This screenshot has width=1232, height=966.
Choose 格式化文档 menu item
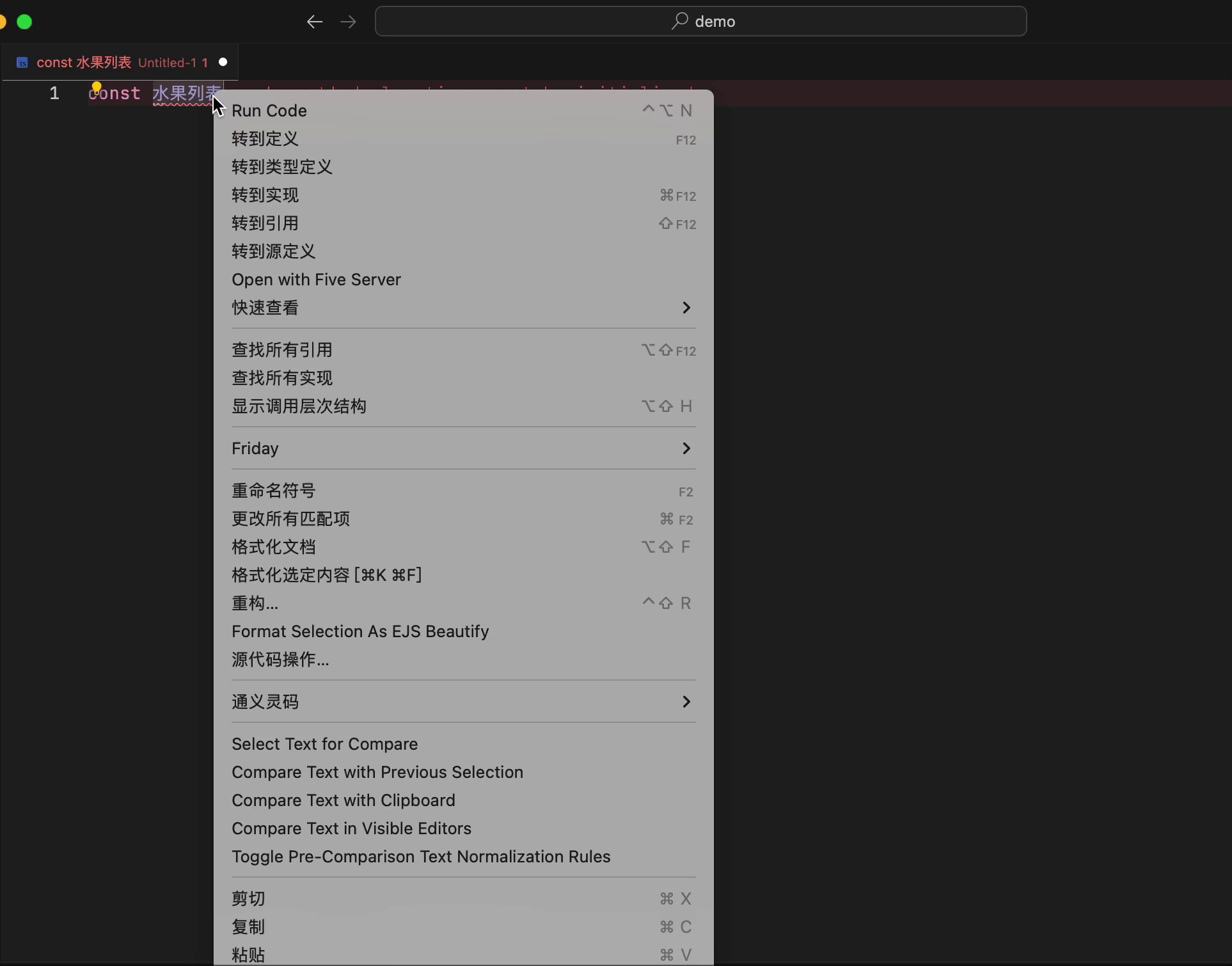273,547
